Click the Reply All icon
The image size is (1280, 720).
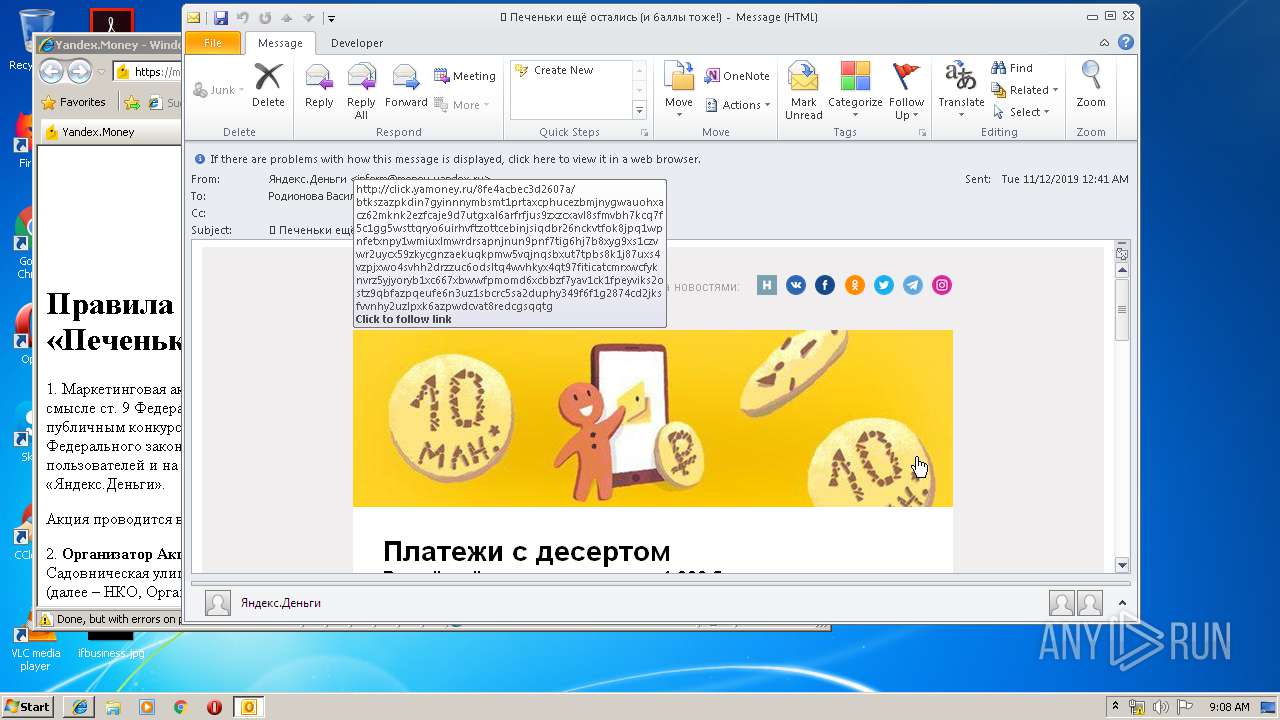(x=361, y=90)
